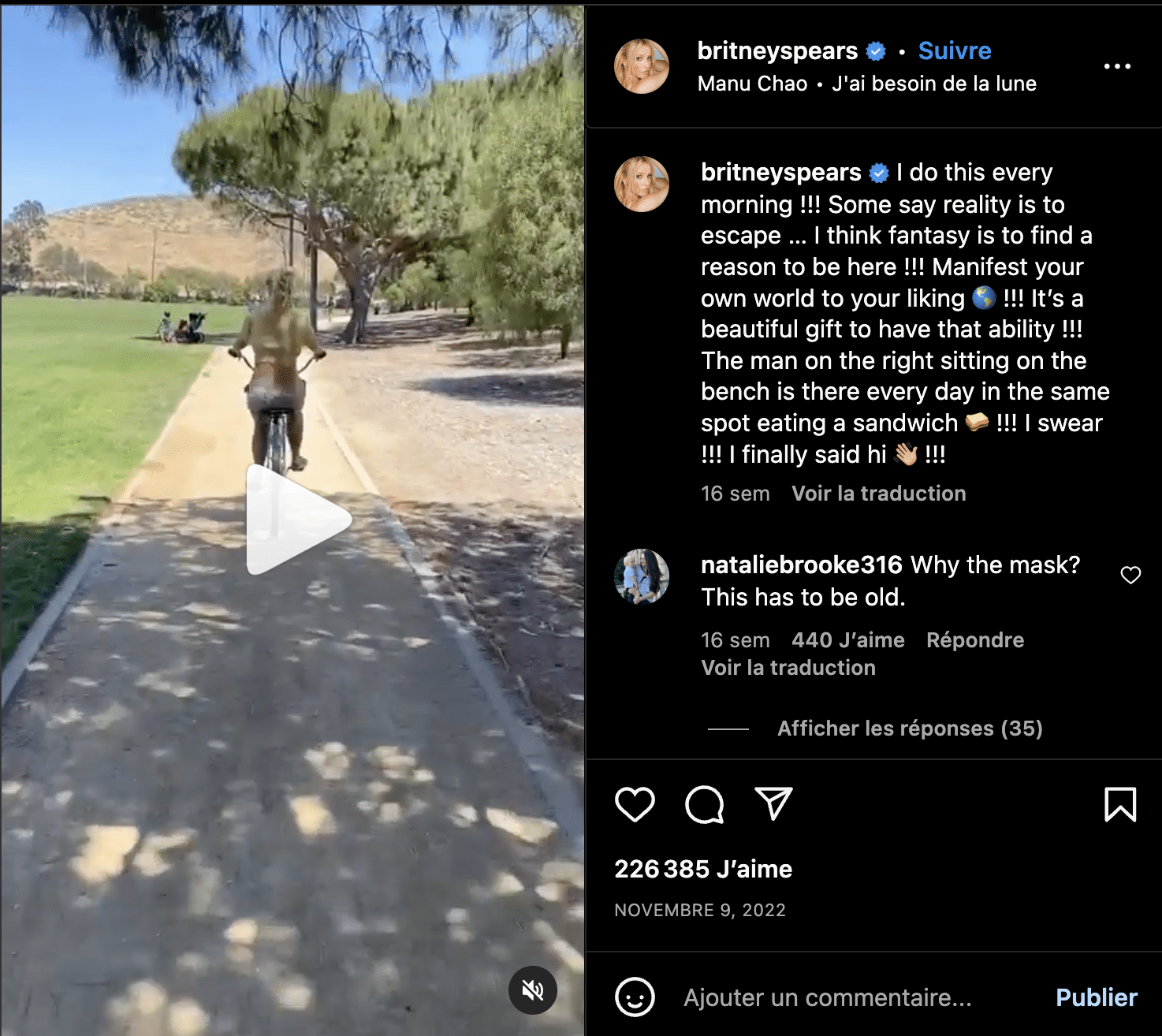Like nataliebrooke316's comment with the small heart
Screen dimensions: 1162x1036
pyautogui.click(x=1130, y=576)
